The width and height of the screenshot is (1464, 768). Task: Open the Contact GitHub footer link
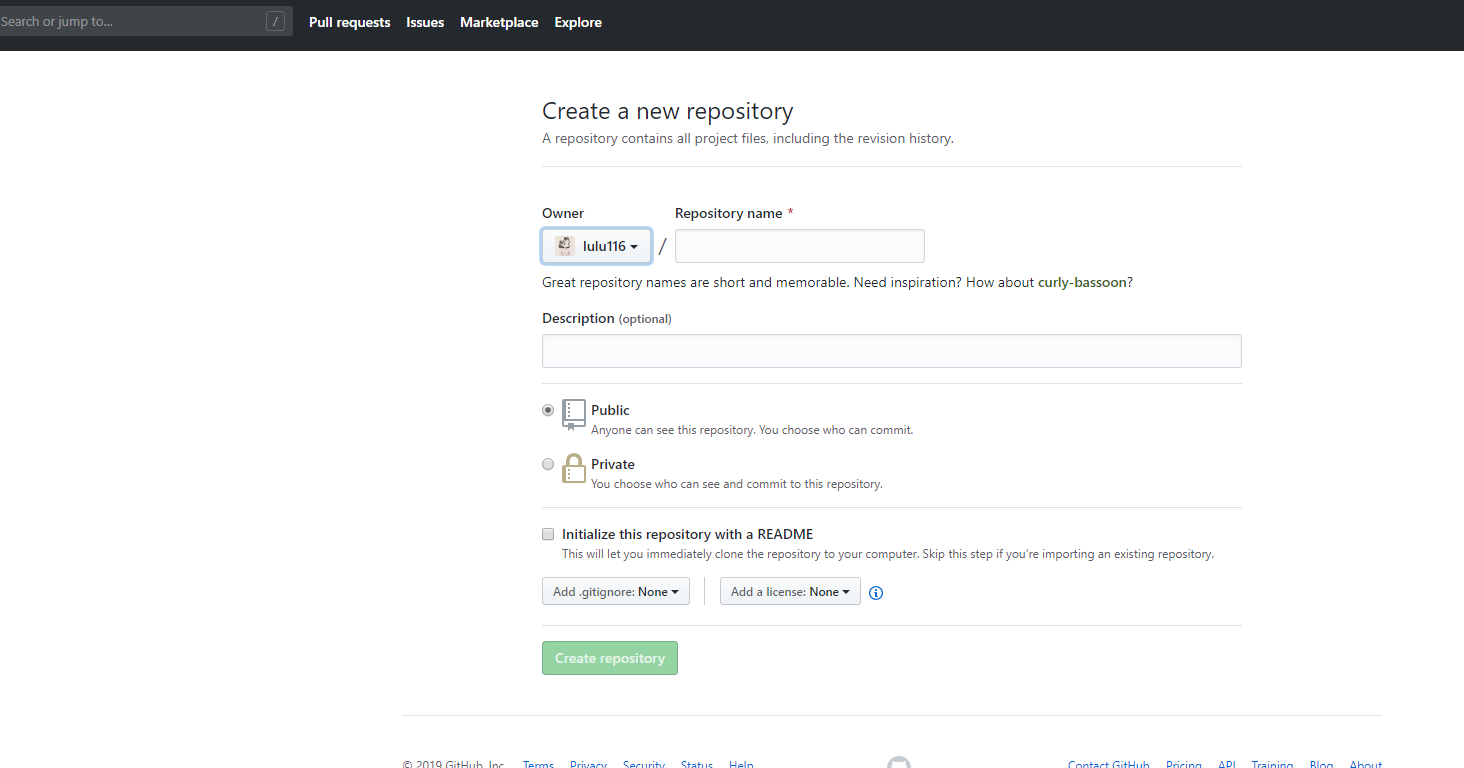point(1109,765)
